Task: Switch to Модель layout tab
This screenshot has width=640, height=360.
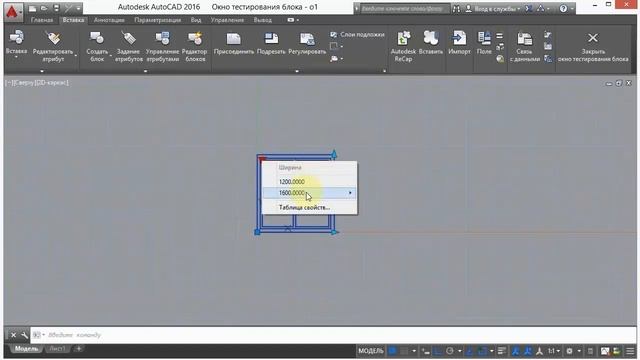Action: 26,349
